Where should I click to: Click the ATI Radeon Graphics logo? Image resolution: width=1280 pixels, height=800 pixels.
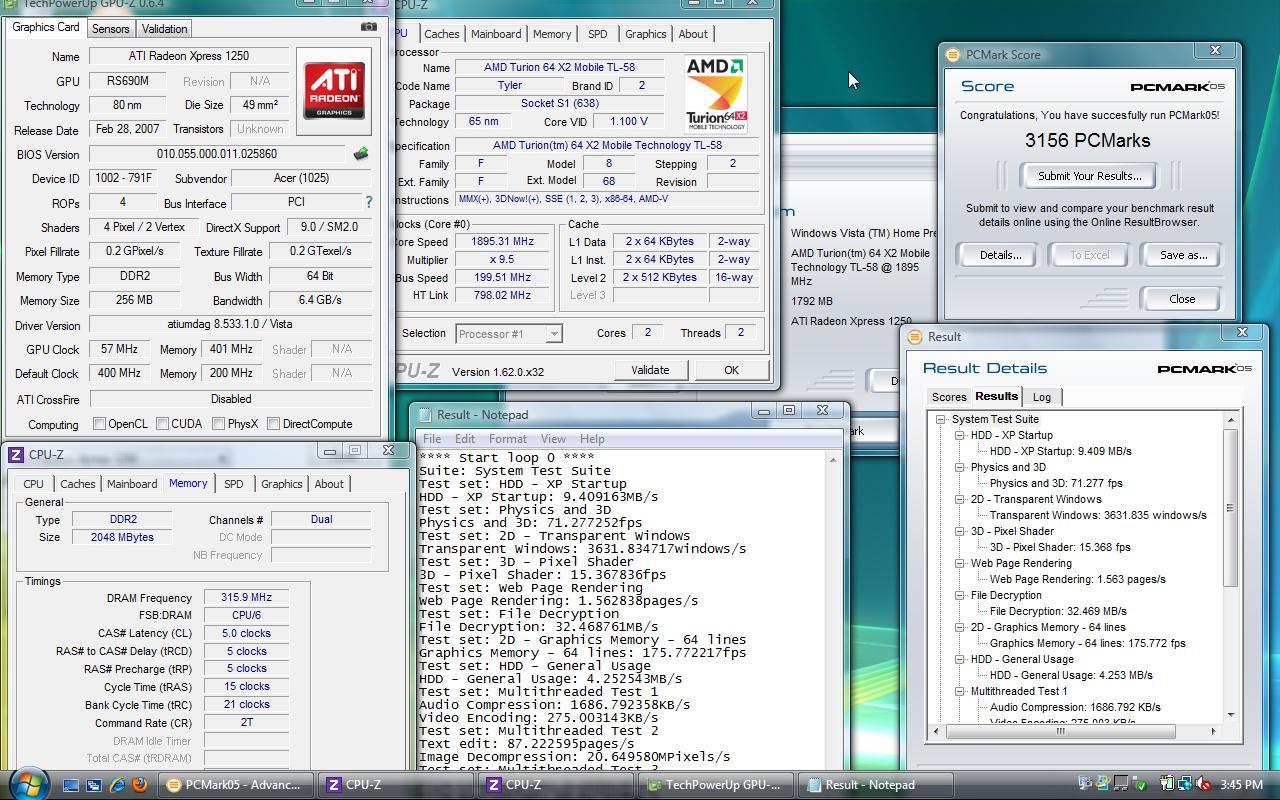point(334,91)
